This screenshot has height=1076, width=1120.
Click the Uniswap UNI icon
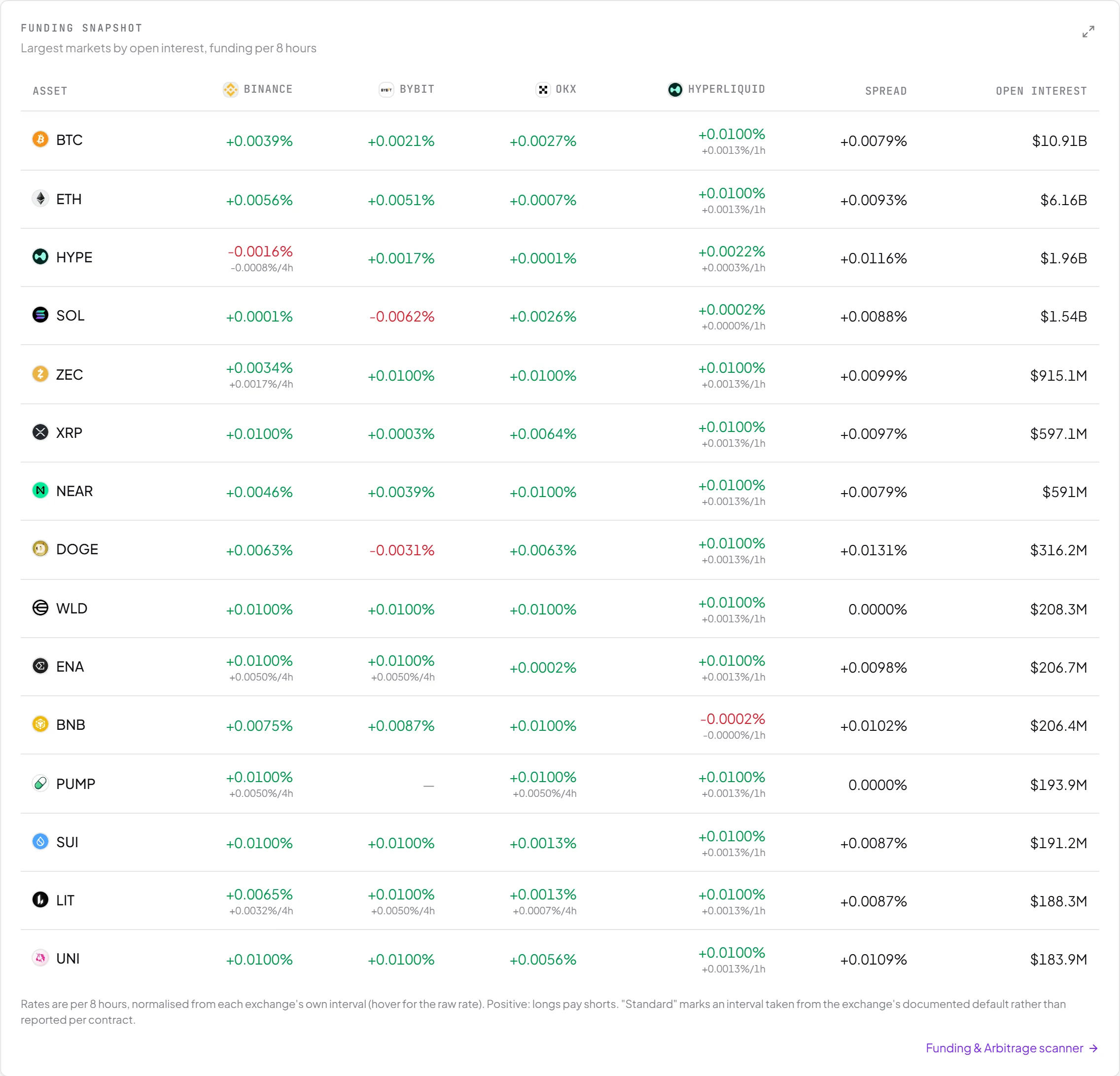(40, 958)
